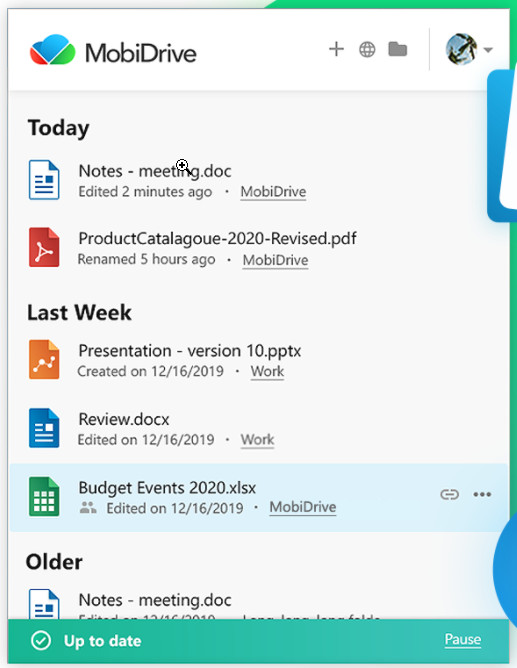Image resolution: width=517 pixels, height=668 pixels.
Task: Open Work folder link for Presentation file
Action: click(x=267, y=371)
